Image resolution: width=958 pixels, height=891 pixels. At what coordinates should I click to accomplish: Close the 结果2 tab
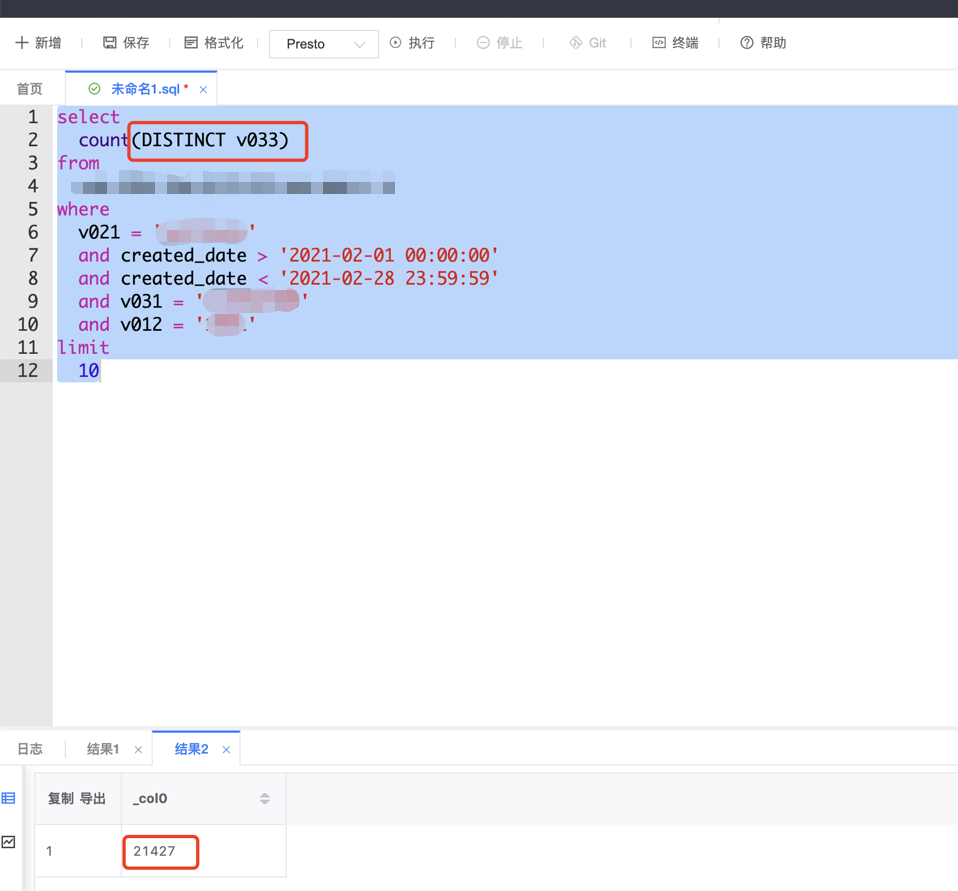click(226, 750)
